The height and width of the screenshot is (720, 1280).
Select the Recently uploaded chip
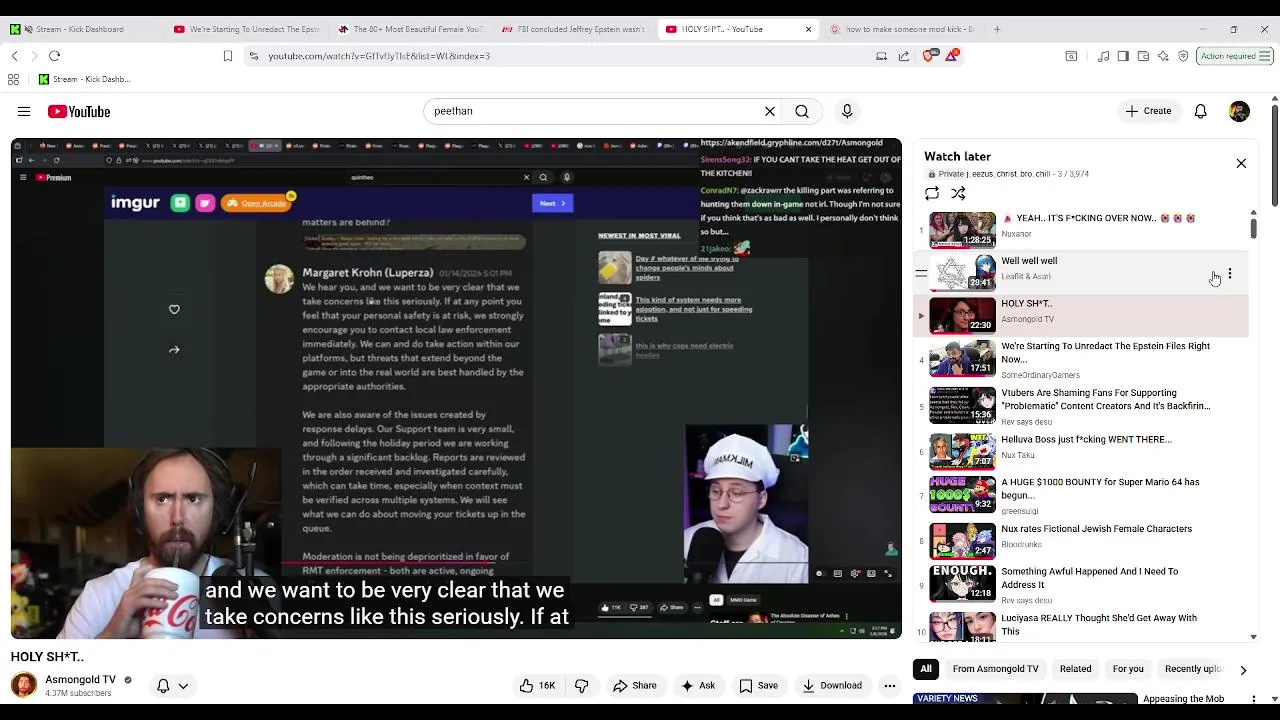click(1192, 669)
